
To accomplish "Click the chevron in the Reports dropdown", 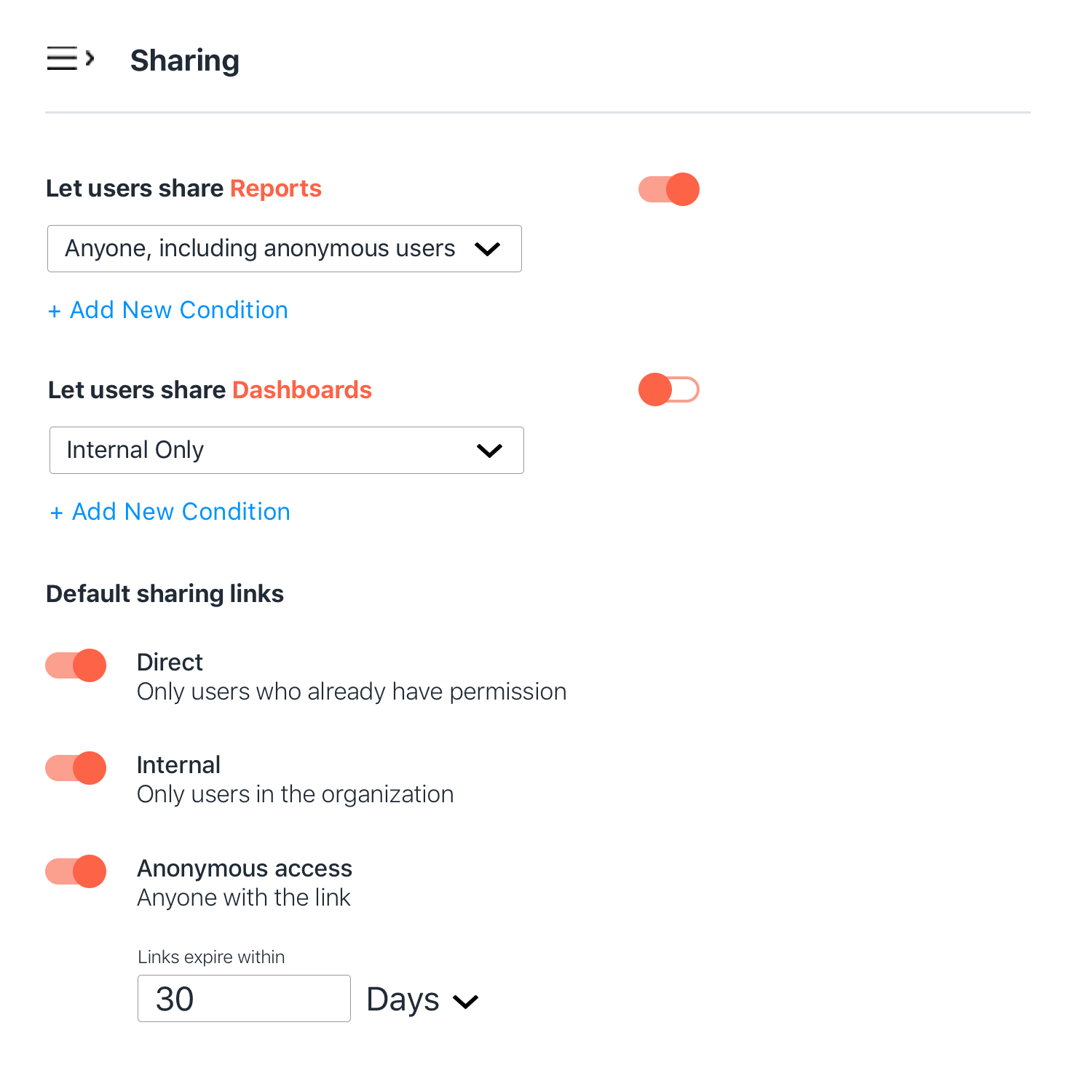I will tap(487, 249).
